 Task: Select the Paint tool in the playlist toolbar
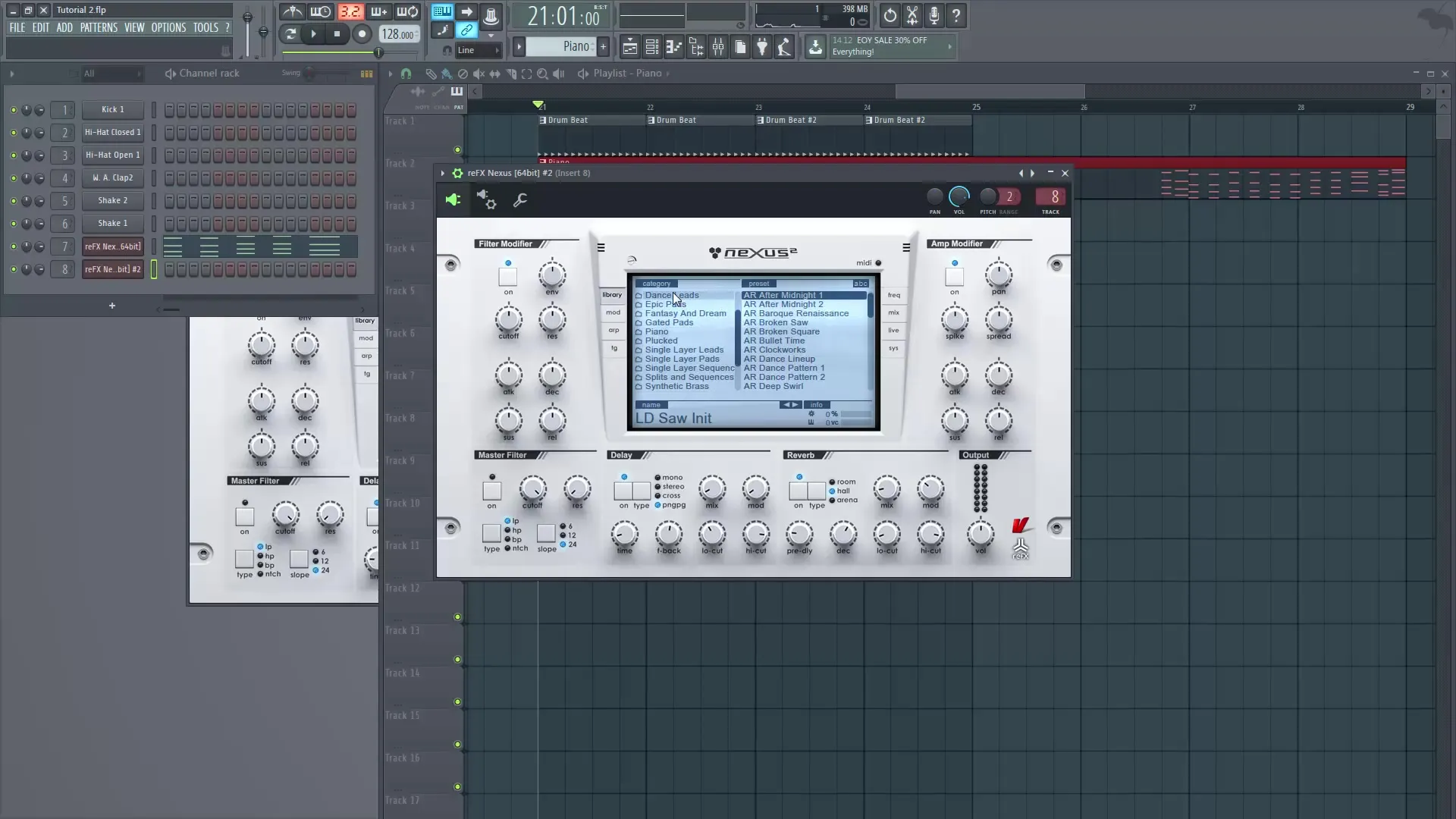click(x=446, y=74)
